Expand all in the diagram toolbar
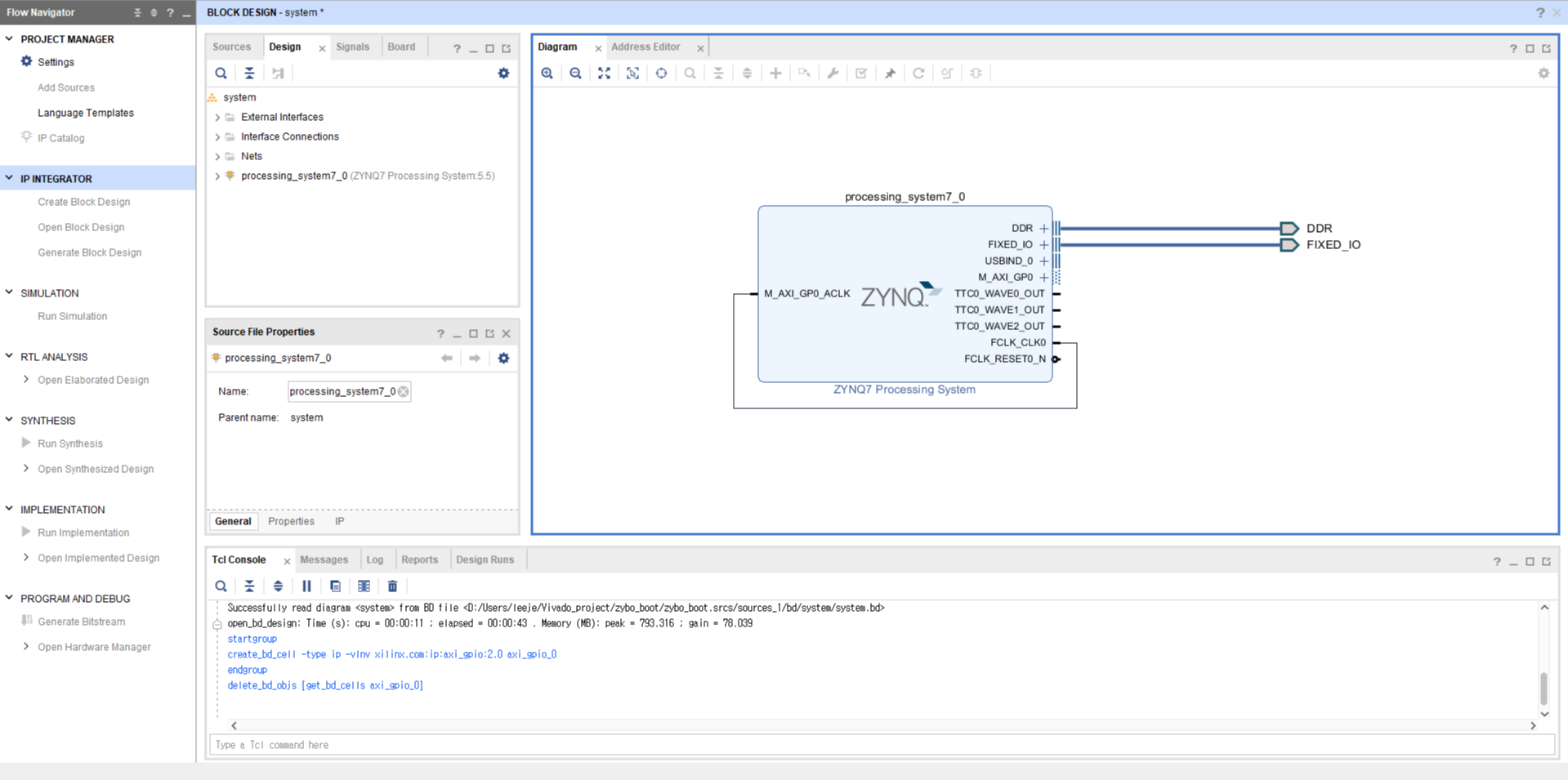Screen dimensions: 1568x780 [x=747, y=74]
